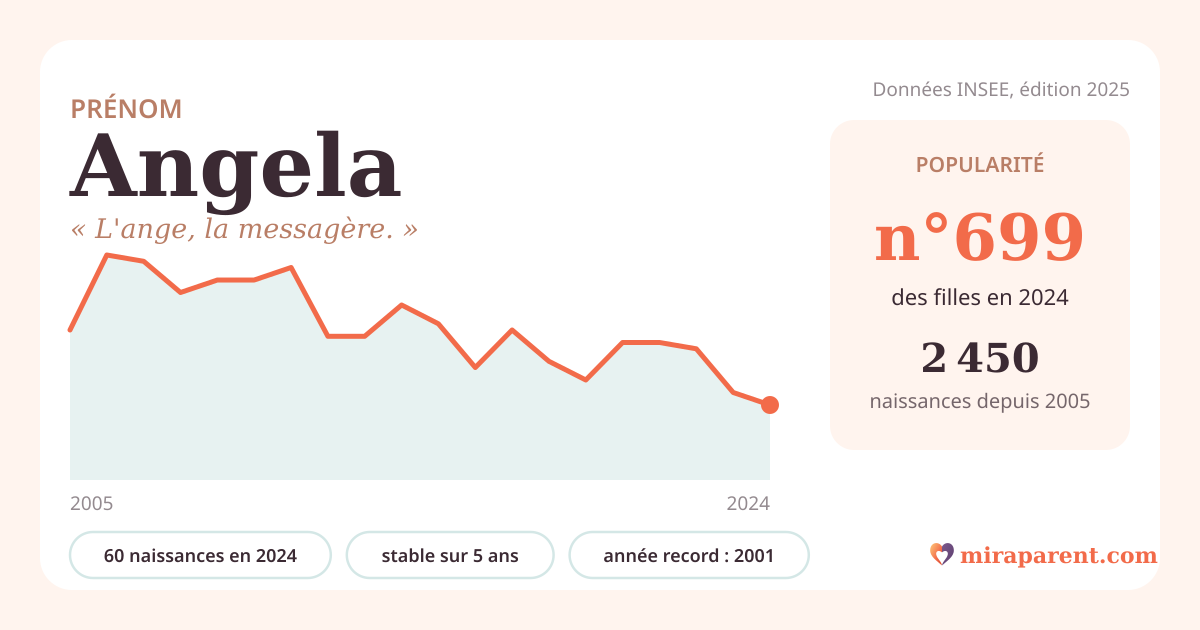
Task: Click the 2005 axis label
Action: (92, 504)
